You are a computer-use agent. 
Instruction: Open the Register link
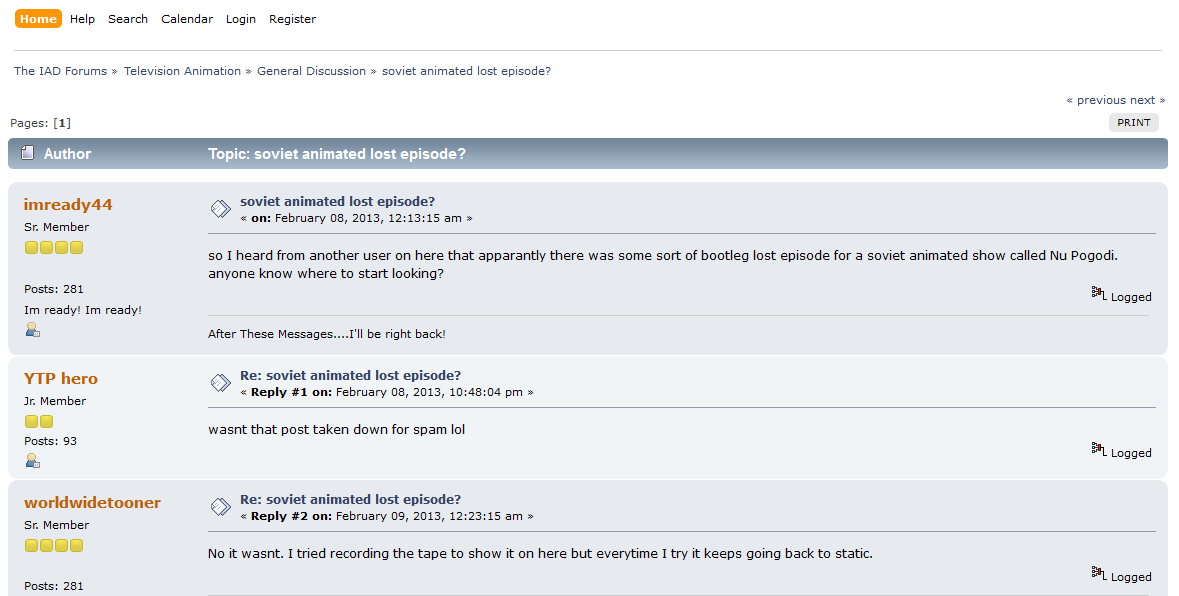292,19
